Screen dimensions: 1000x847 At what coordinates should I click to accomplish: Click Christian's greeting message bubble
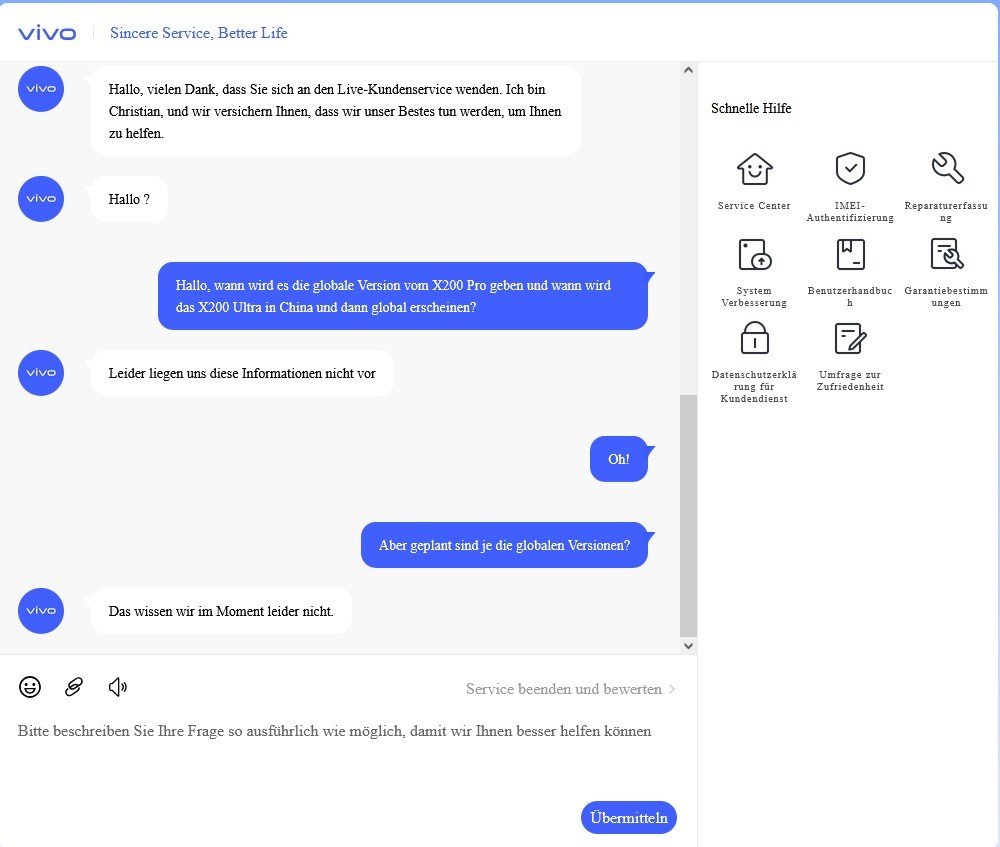pyautogui.click(x=336, y=111)
